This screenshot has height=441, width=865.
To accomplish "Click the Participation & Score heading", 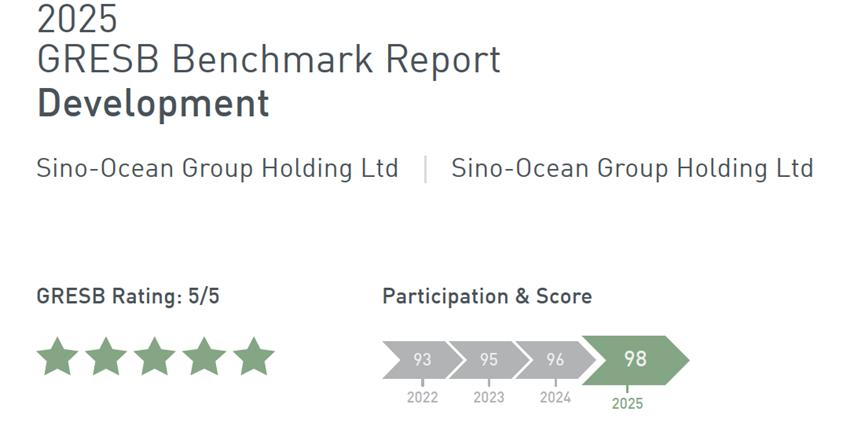I will [487, 297].
